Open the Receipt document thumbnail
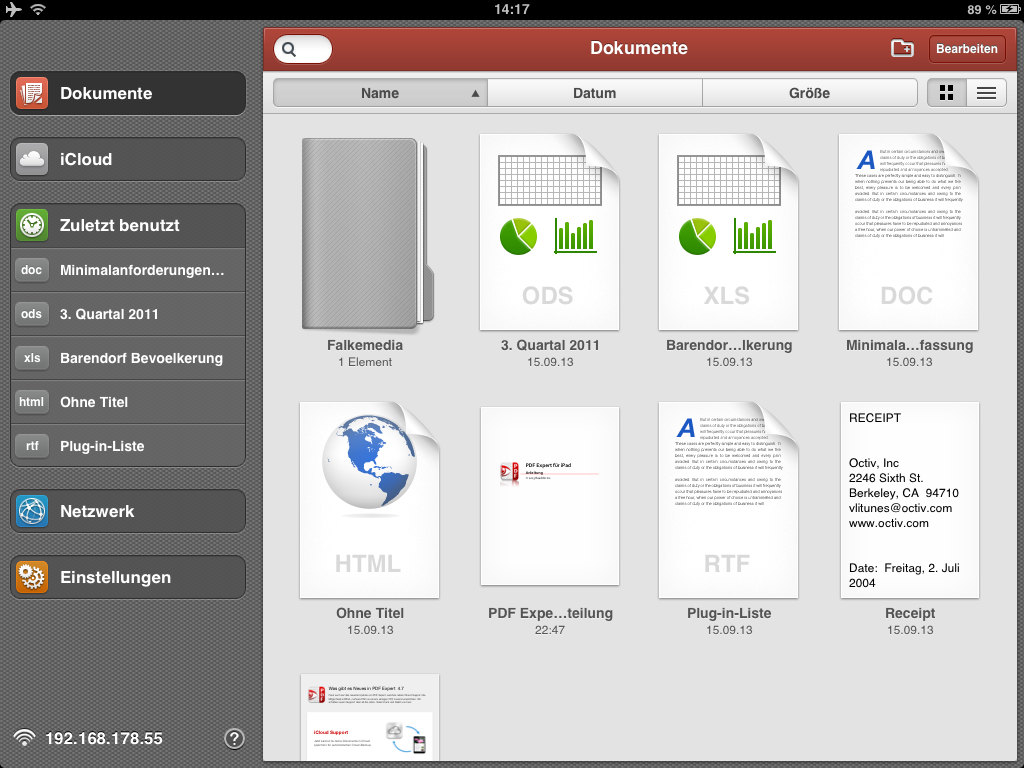Viewport: 1024px width, 768px height. [909, 500]
